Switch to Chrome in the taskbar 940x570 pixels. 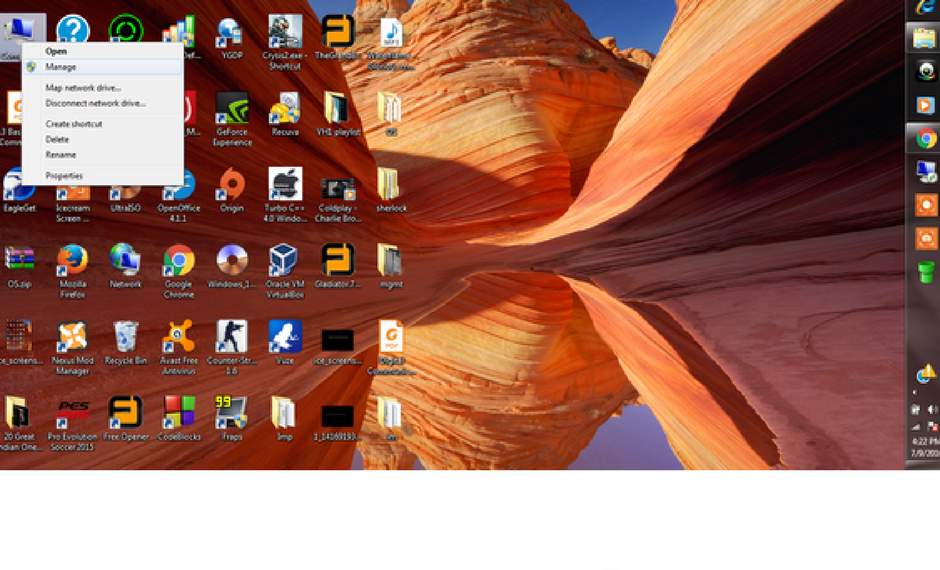pyautogui.click(x=926, y=139)
